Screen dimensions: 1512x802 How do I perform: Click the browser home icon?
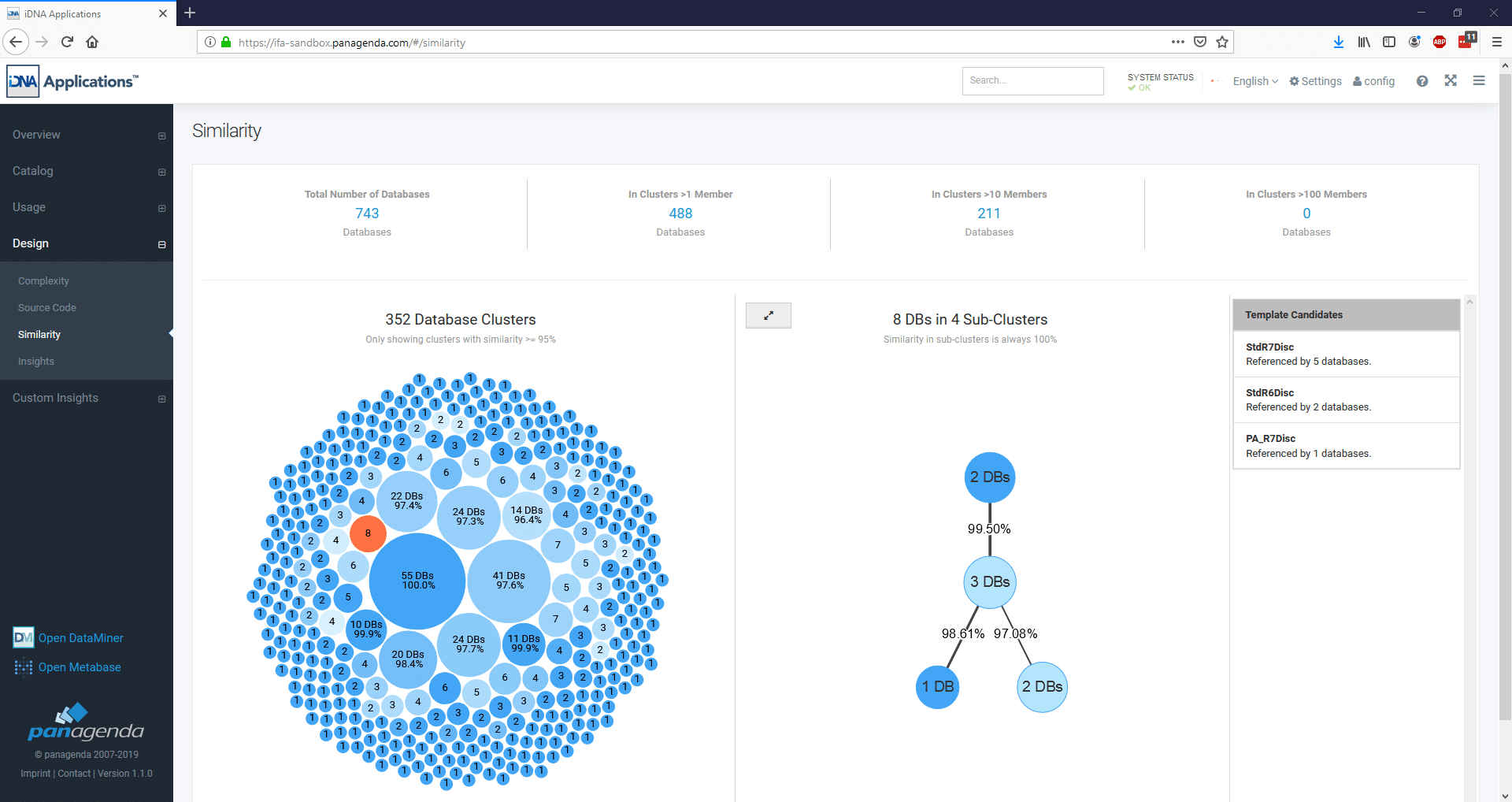[x=92, y=42]
